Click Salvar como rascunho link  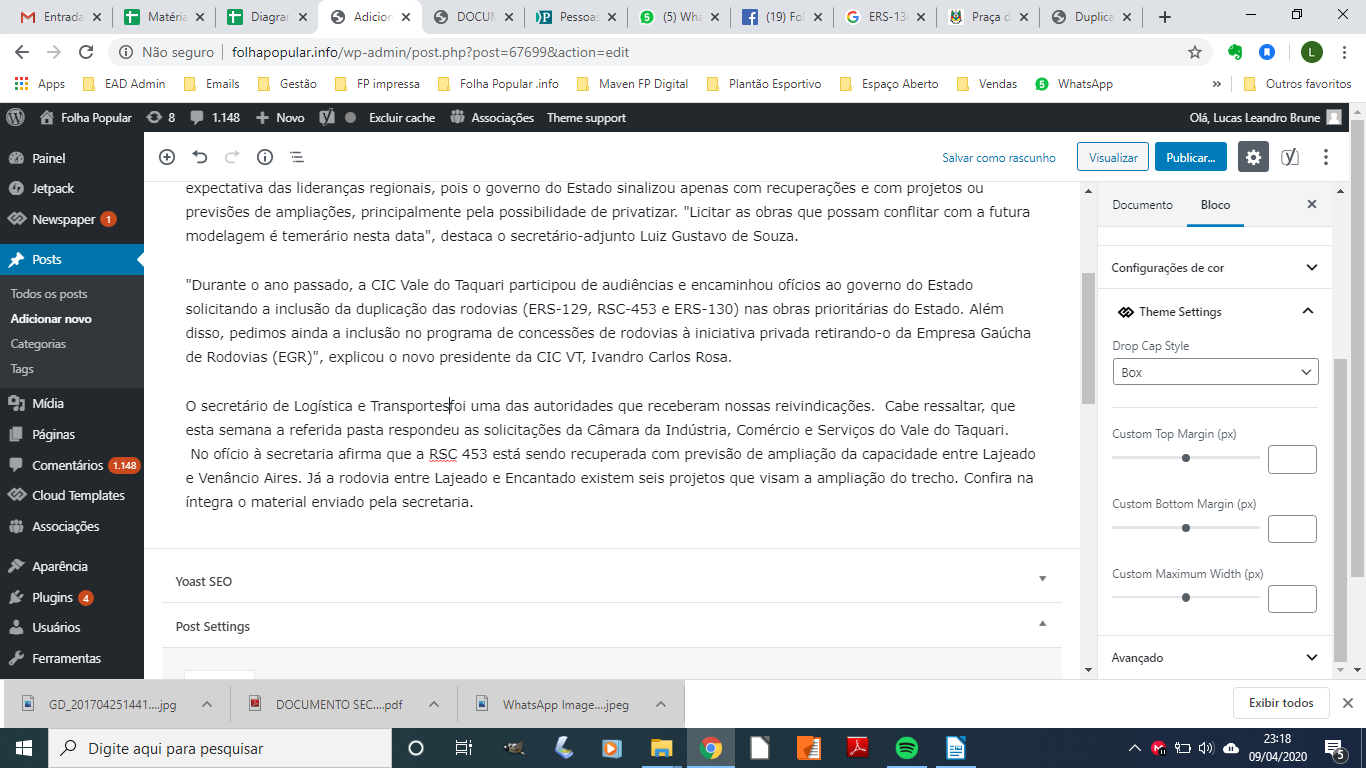point(998,157)
